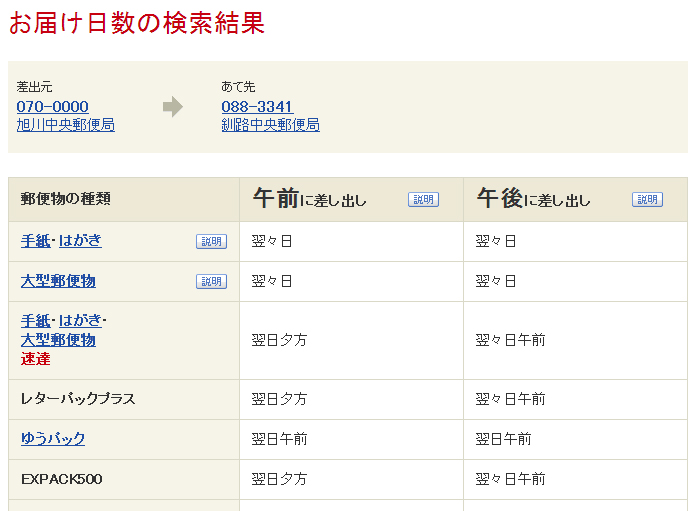Click 翌日夕方 in the 速達 row
The height and width of the screenshot is (511, 692).
click(279, 340)
